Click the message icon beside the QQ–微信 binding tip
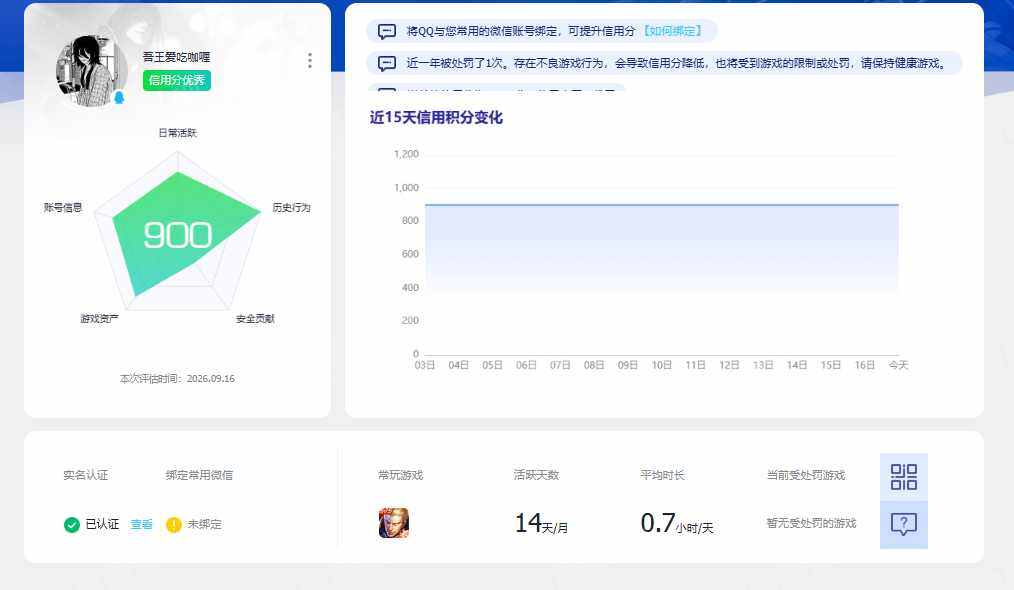The height and width of the screenshot is (590, 1014). coord(387,31)
